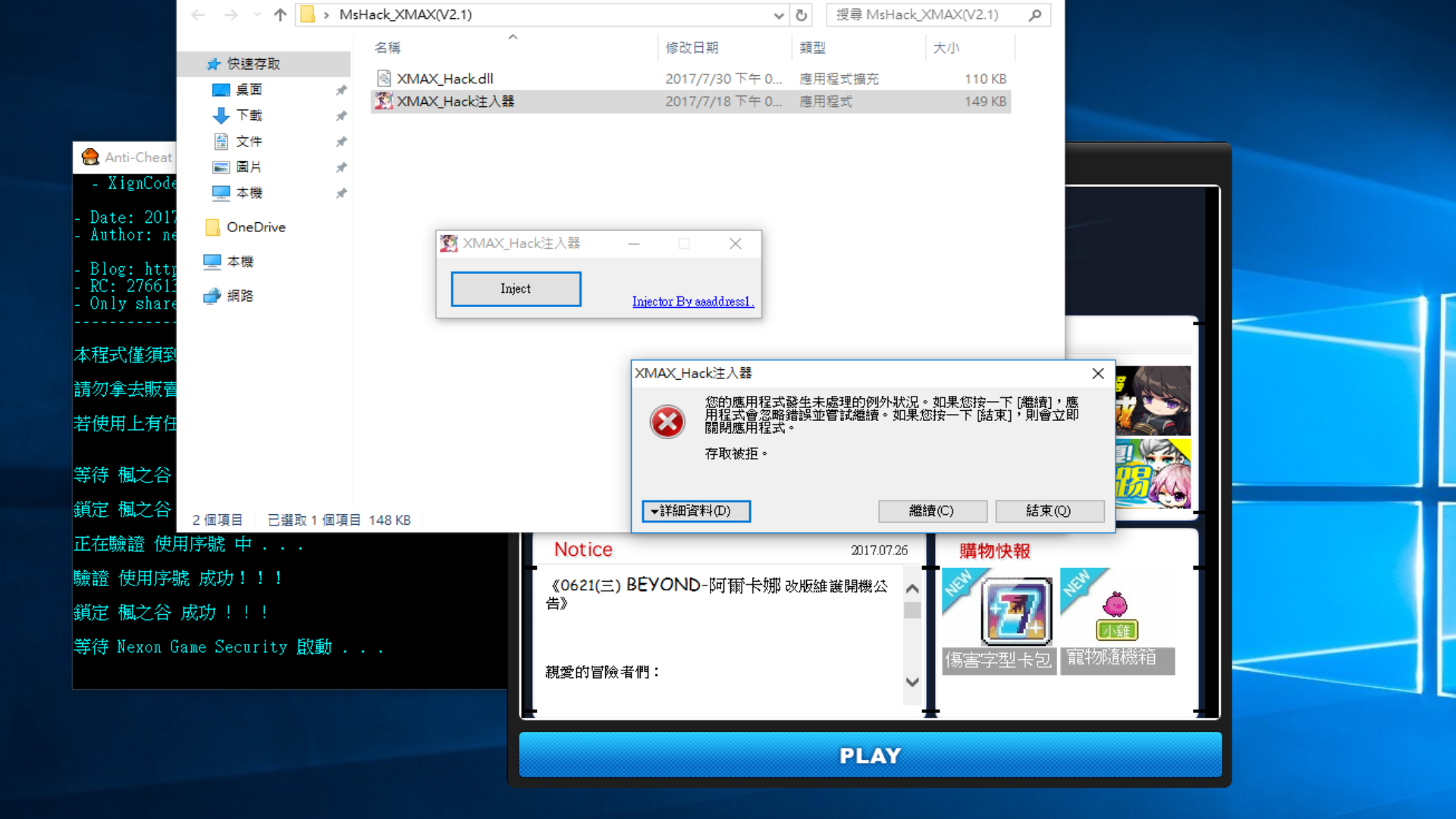The image size is (1456, 819).
Task: Click the 下載 blue download arrow icon
Action: (221, 115)
